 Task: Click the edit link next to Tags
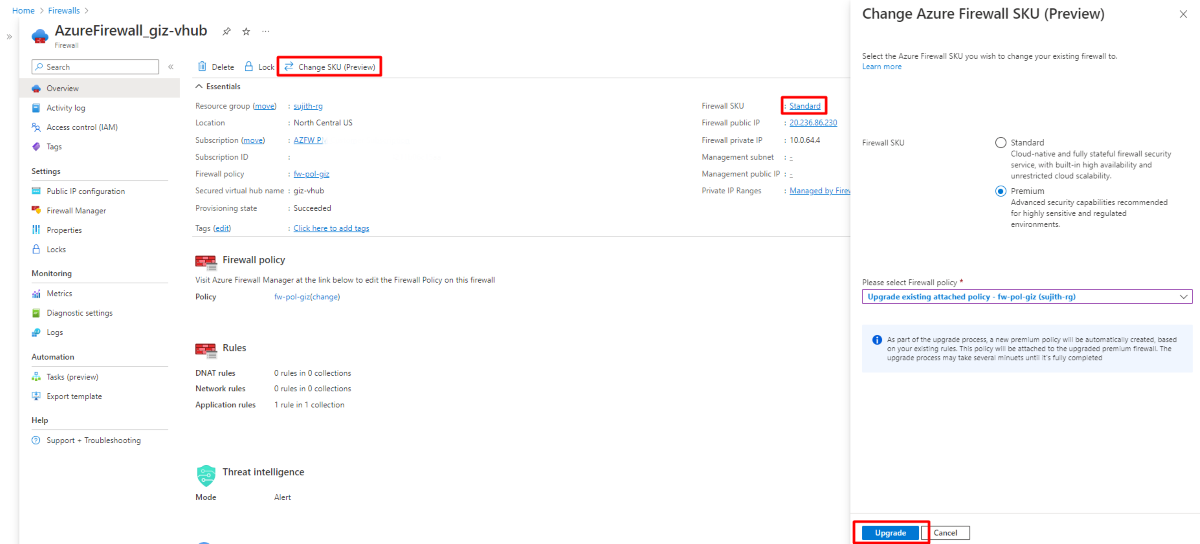coord(222,228)
